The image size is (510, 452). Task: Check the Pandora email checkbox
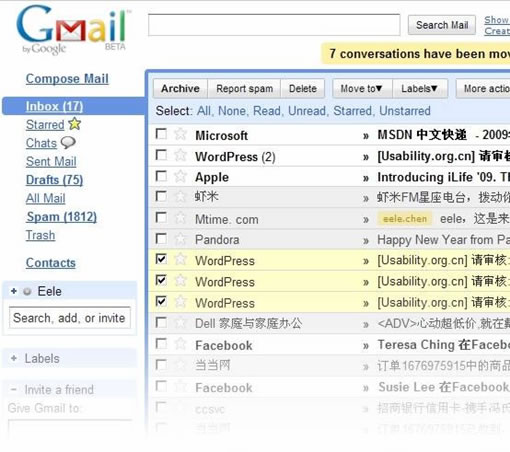pos(161,238)
